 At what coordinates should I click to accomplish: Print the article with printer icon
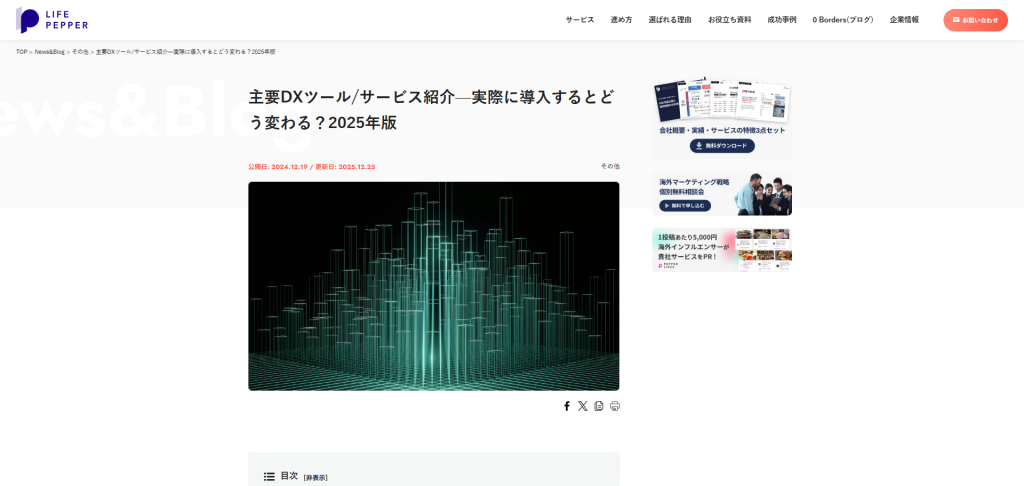tap(615, 406)
